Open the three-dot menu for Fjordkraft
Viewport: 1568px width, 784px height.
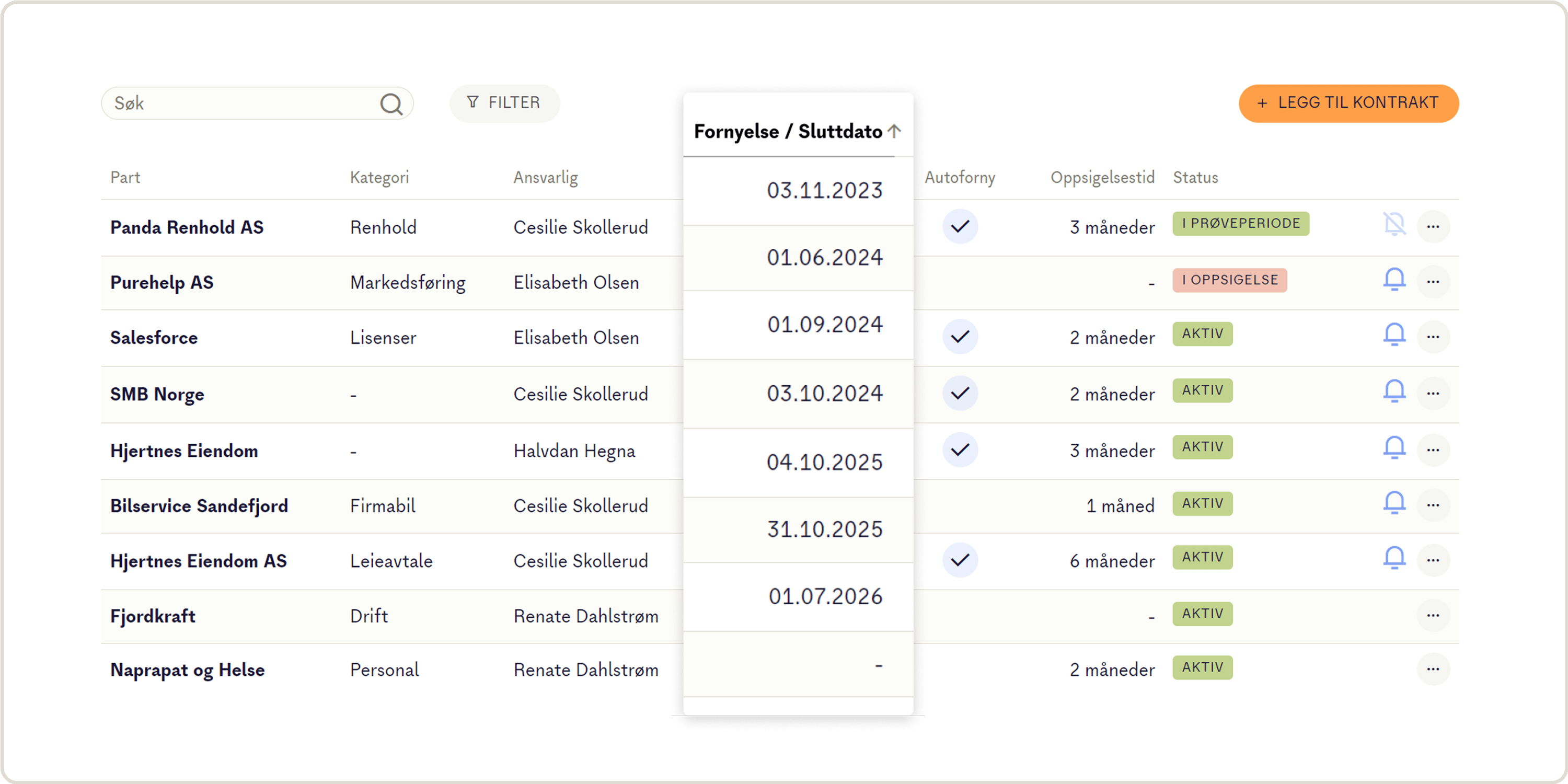1434,615
